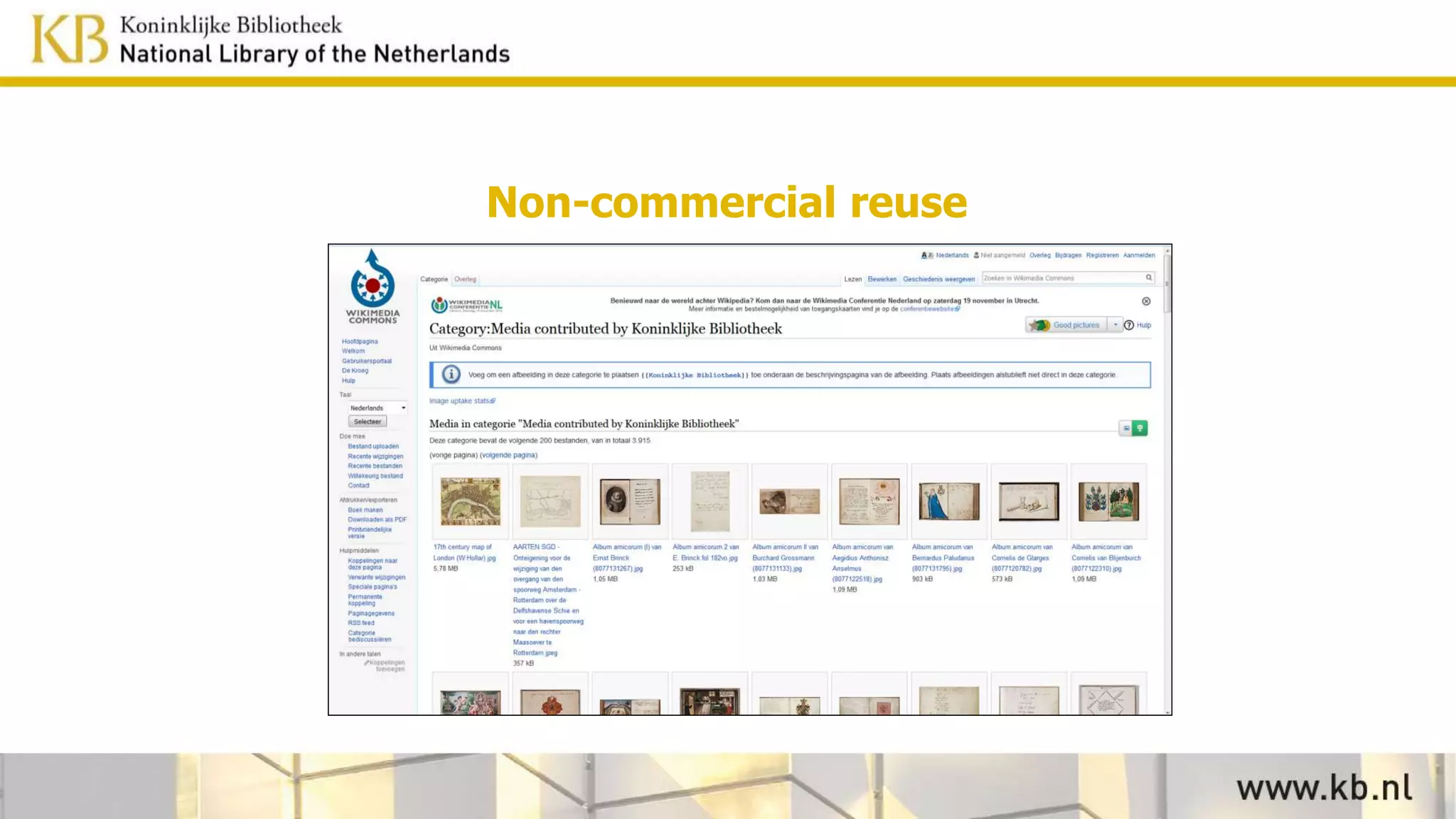The width and height of the screenshot is (1456, 819).
Task: Go to volgende pagina
Action: click(x=508, y=455)
